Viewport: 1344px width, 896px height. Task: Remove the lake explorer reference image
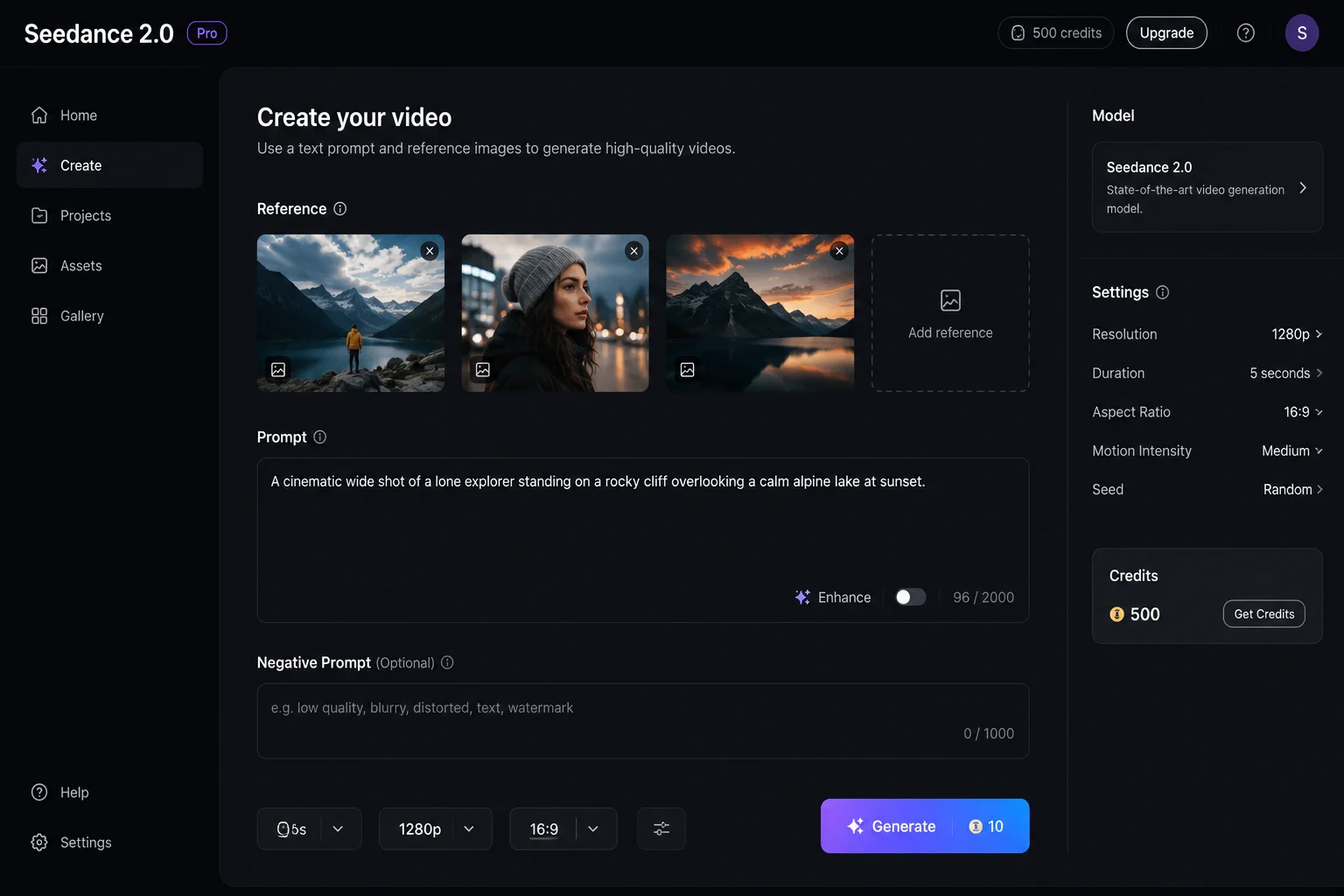tap(430, 251)
